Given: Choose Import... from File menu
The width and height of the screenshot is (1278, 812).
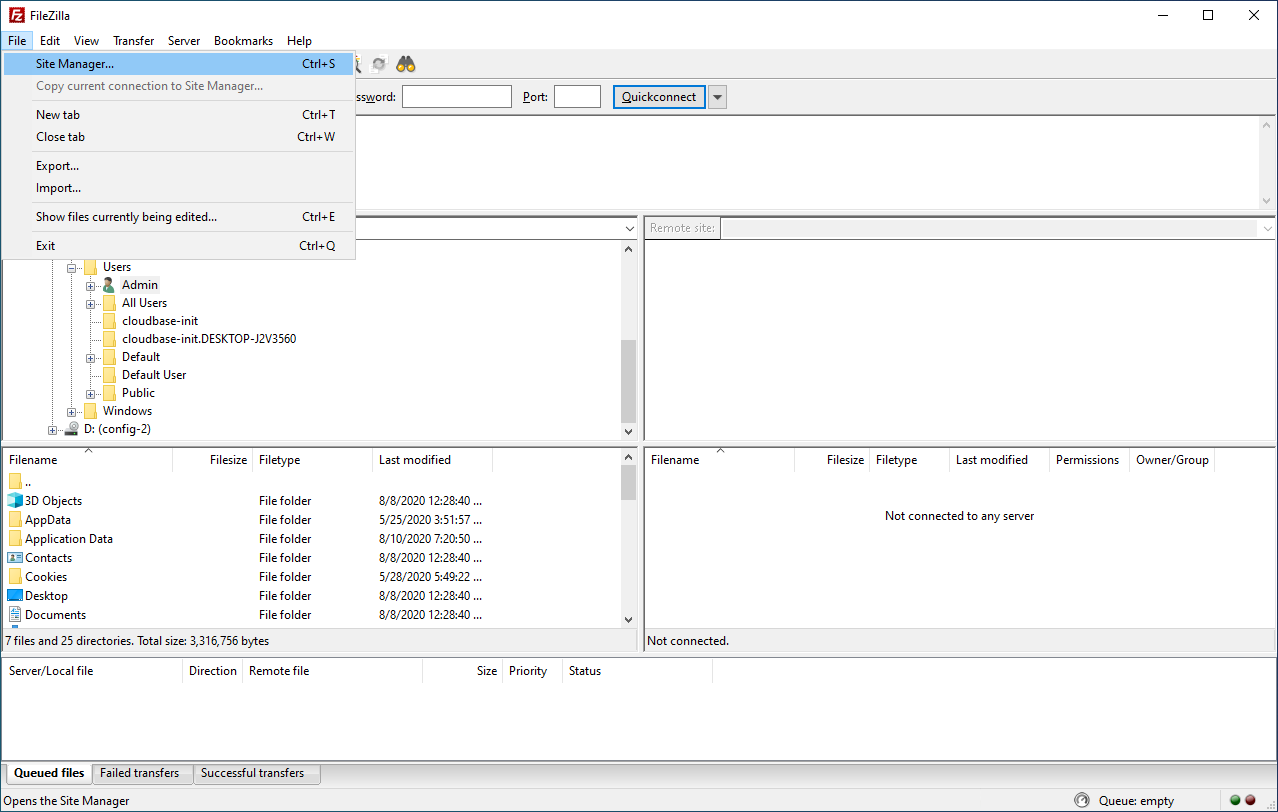Looking at the screenshot, I should coord(179,188).
